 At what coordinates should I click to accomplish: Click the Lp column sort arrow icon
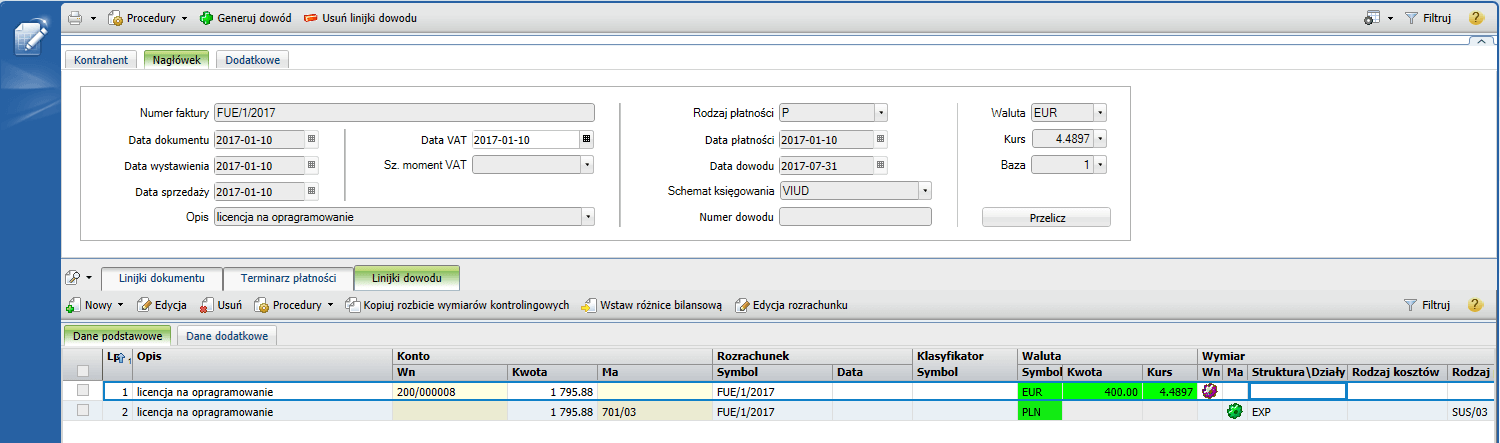123,357
